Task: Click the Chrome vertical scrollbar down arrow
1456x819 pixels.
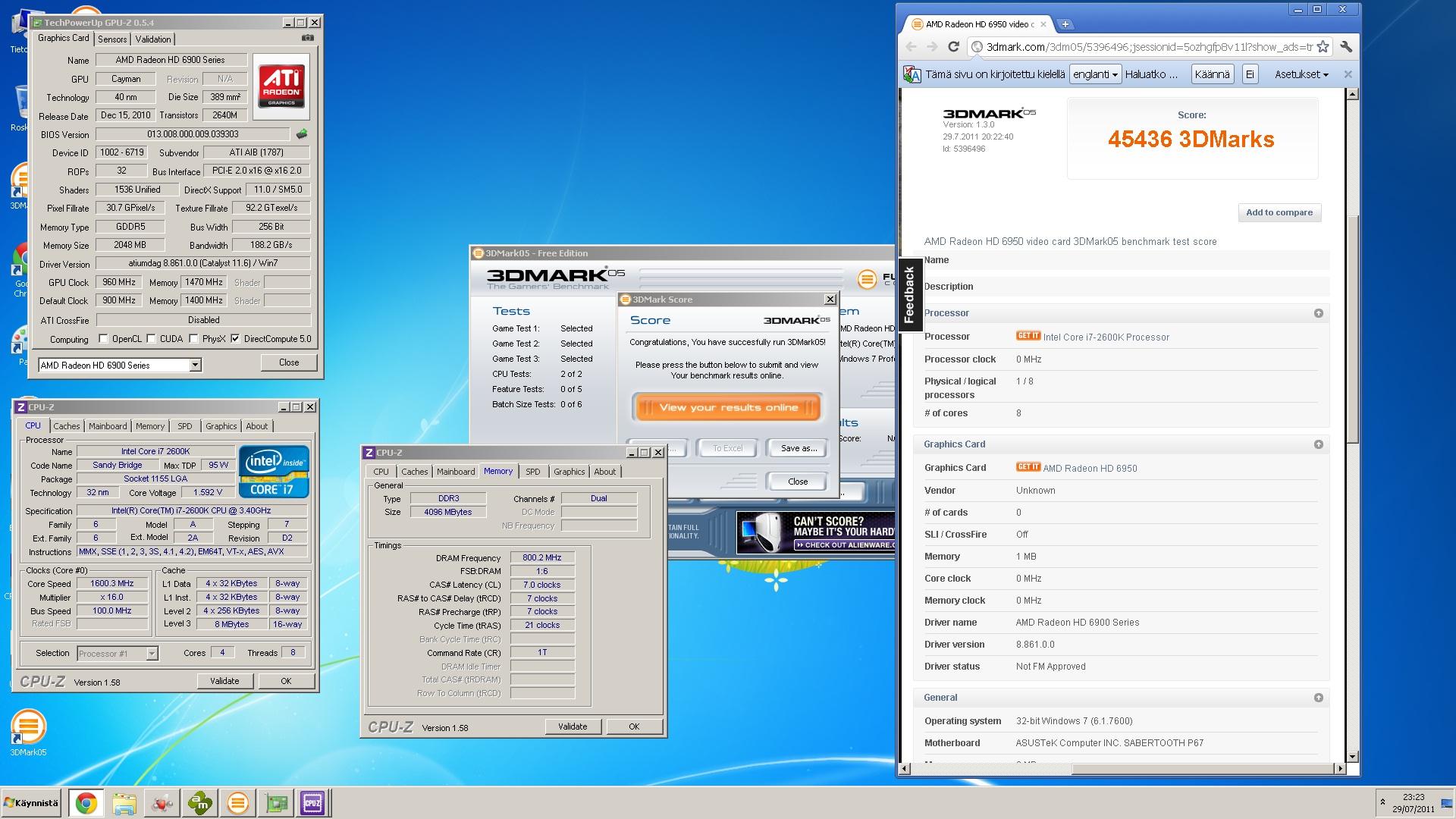Action: point(1352,756)
